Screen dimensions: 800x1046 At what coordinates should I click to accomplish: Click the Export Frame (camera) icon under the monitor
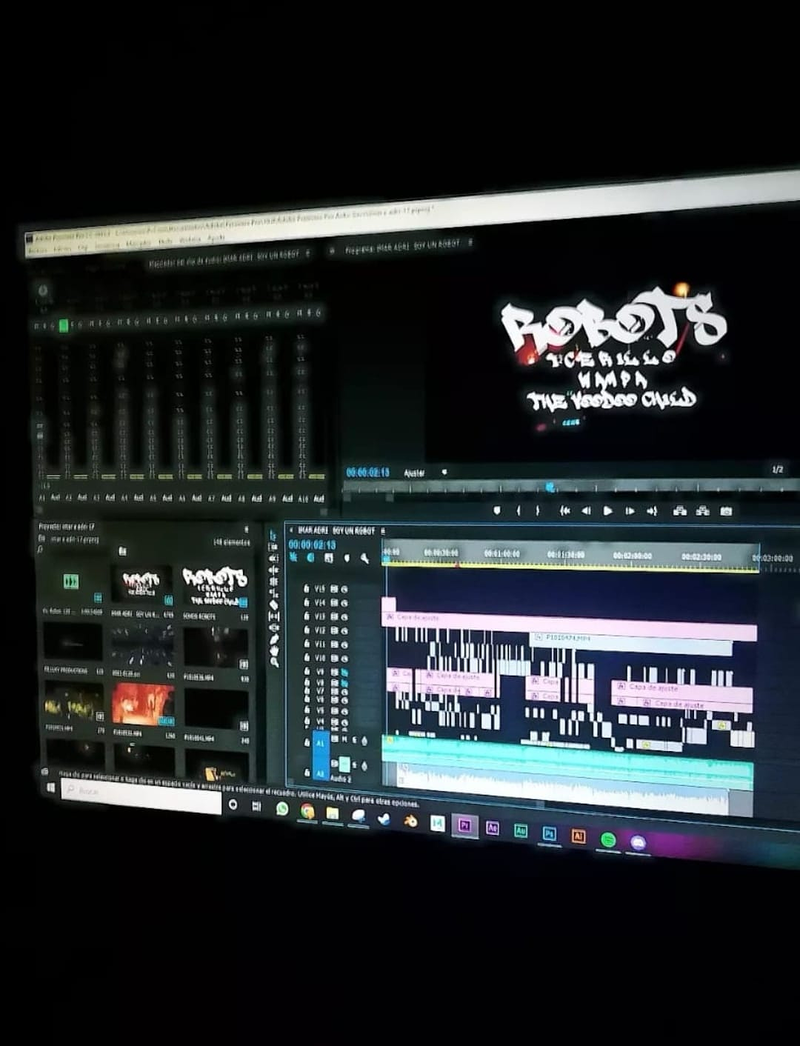pos(726,511)
